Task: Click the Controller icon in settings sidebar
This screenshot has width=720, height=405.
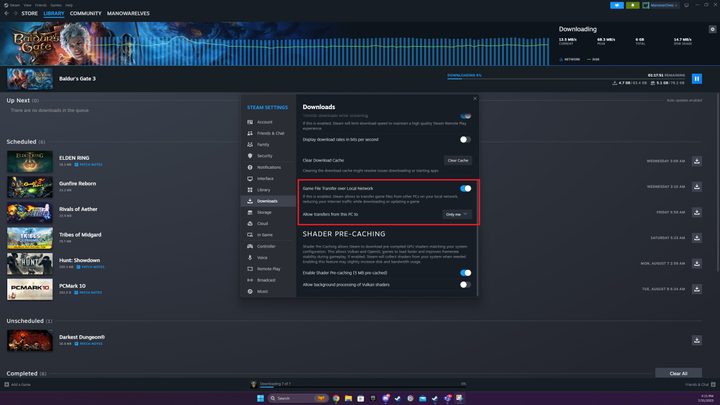Action: click(x=250, y=246)
